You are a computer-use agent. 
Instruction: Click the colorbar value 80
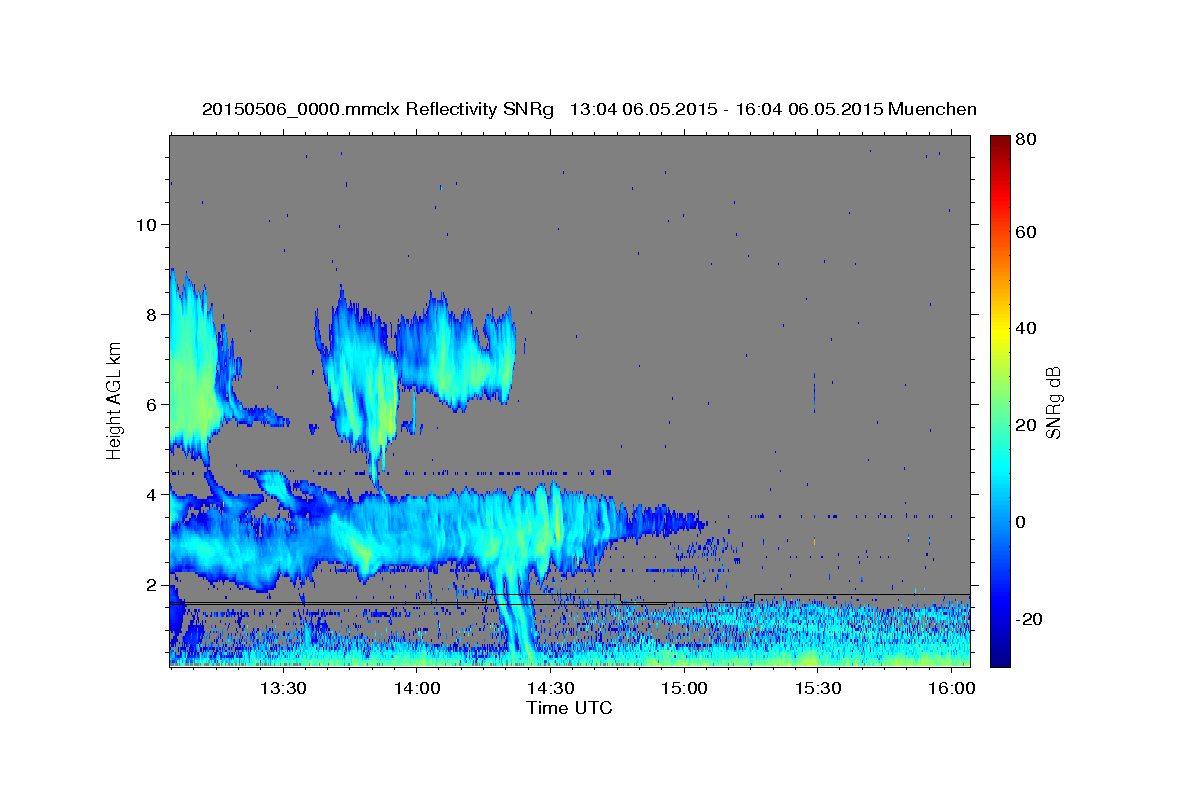click(x=1025, y=139)
